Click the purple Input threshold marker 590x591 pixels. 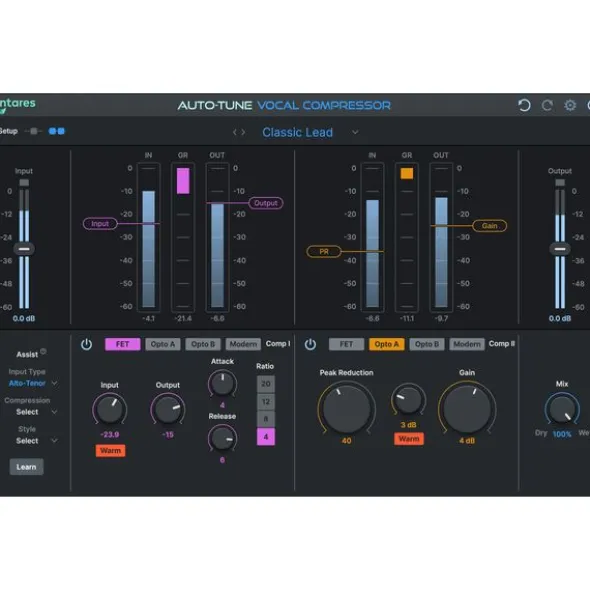100,224
